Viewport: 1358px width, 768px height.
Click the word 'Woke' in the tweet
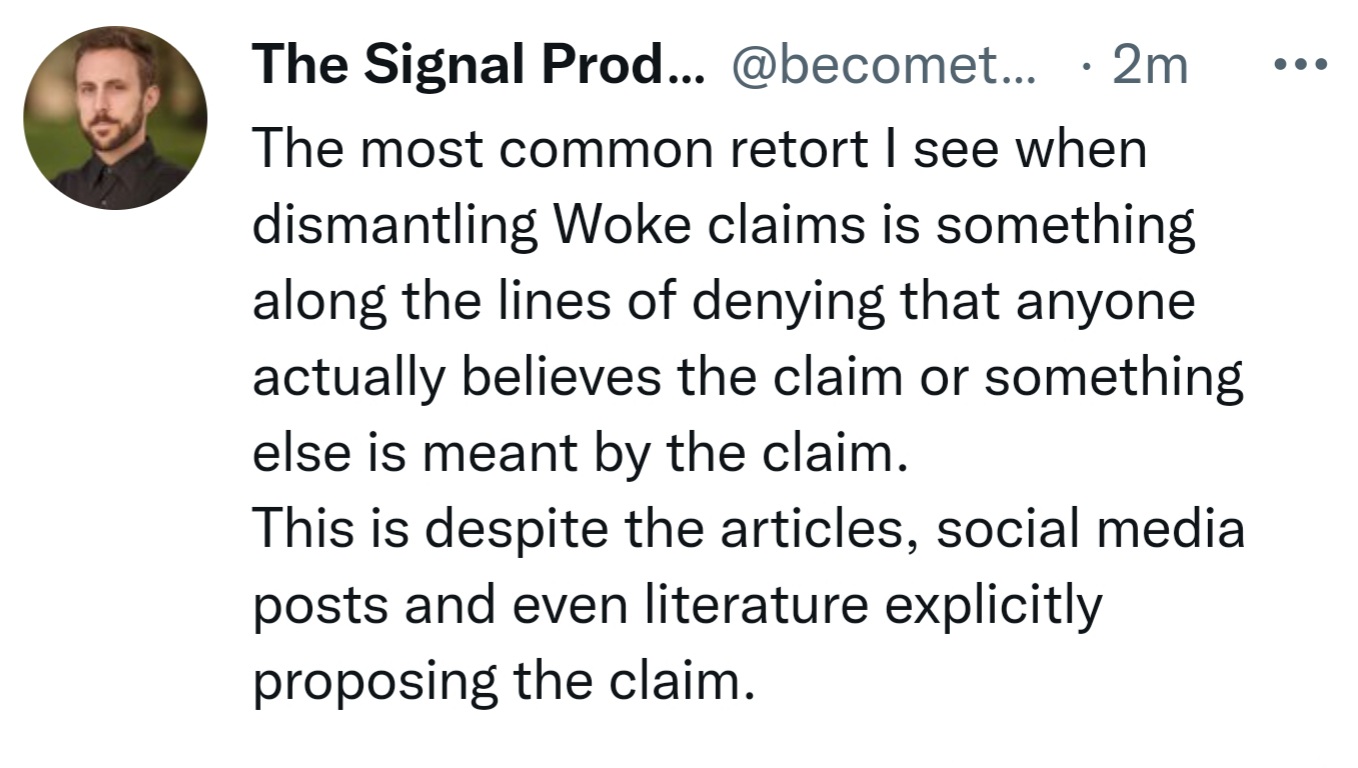point(621,226)
